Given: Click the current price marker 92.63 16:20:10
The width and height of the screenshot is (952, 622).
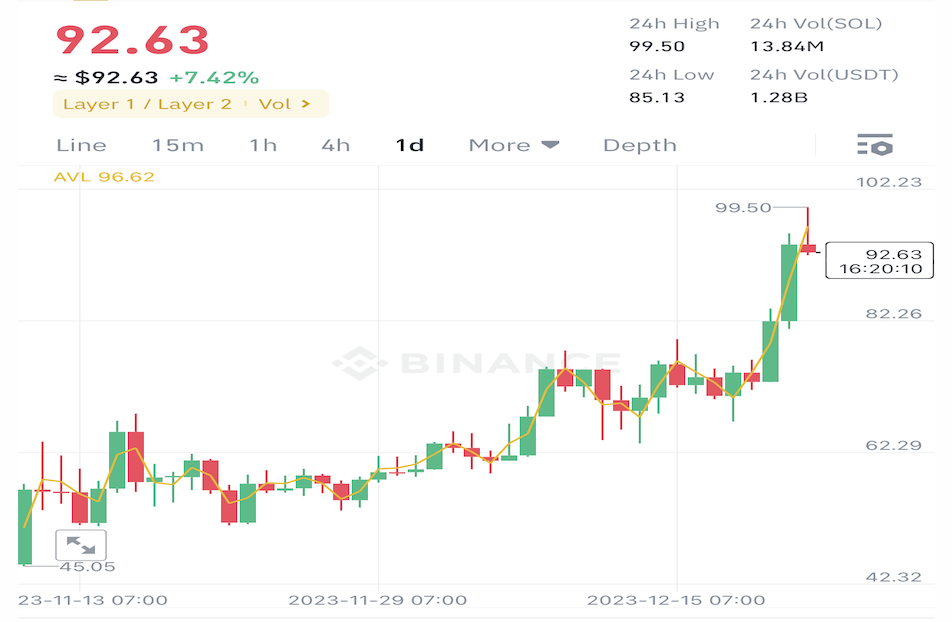Looking at the screenshot, I should pos(880,261).
